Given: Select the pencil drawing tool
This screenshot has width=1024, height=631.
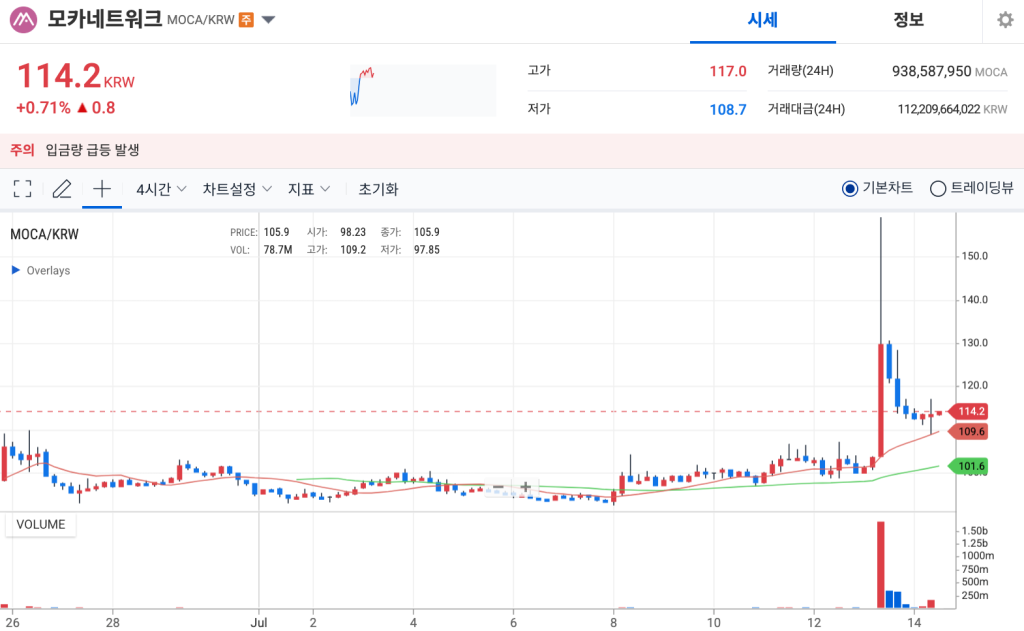Looking at the screenshot, I should pos(62,189).
